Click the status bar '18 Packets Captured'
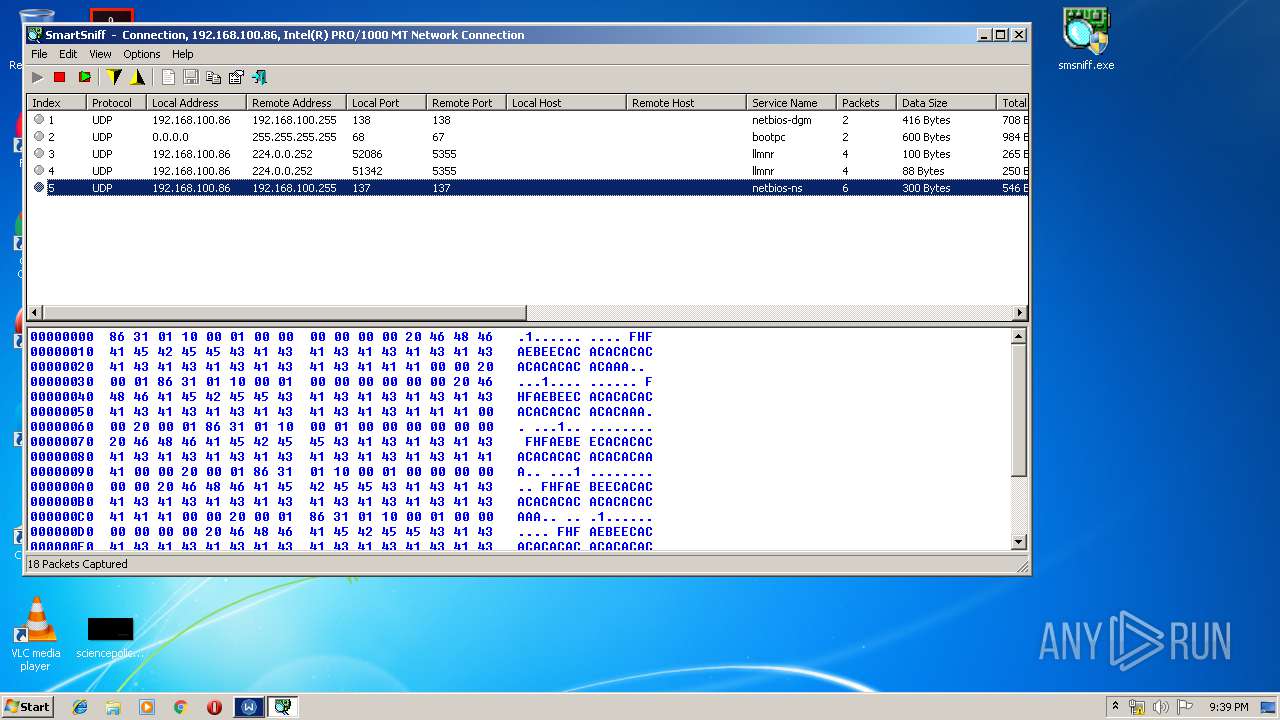The image size is (1280, 720). pyautogui.click(x=77, y=564)
